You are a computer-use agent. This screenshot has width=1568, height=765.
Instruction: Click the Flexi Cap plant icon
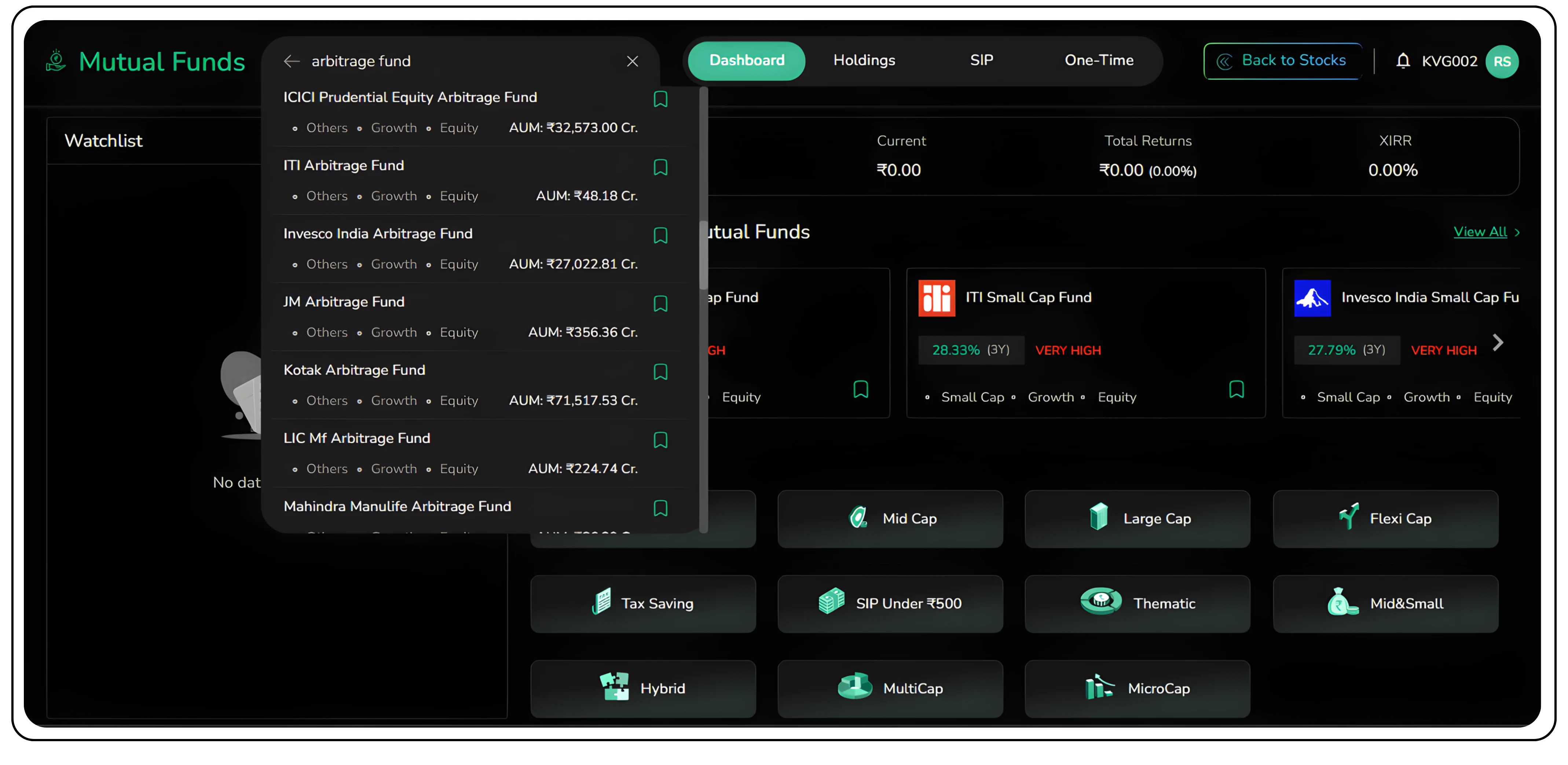(x=1349, y=517)
